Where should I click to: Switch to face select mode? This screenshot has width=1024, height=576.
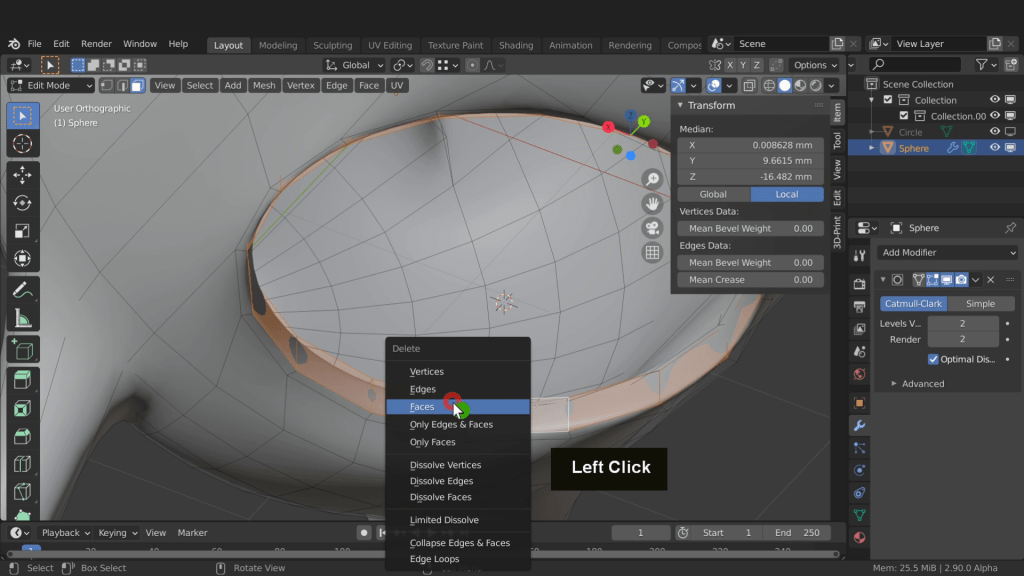point(137,86)
